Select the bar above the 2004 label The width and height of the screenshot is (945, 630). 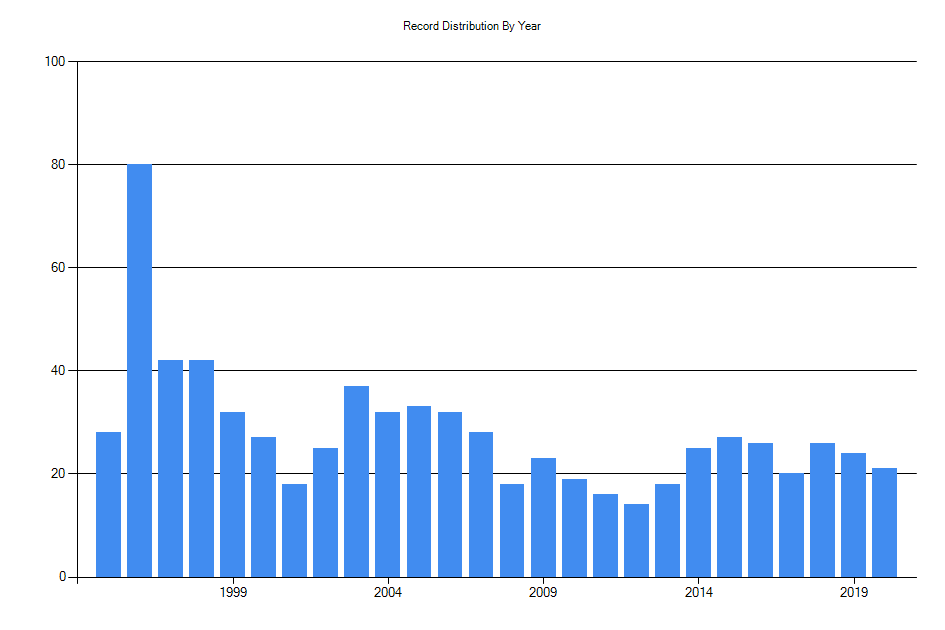pos(388,494)
